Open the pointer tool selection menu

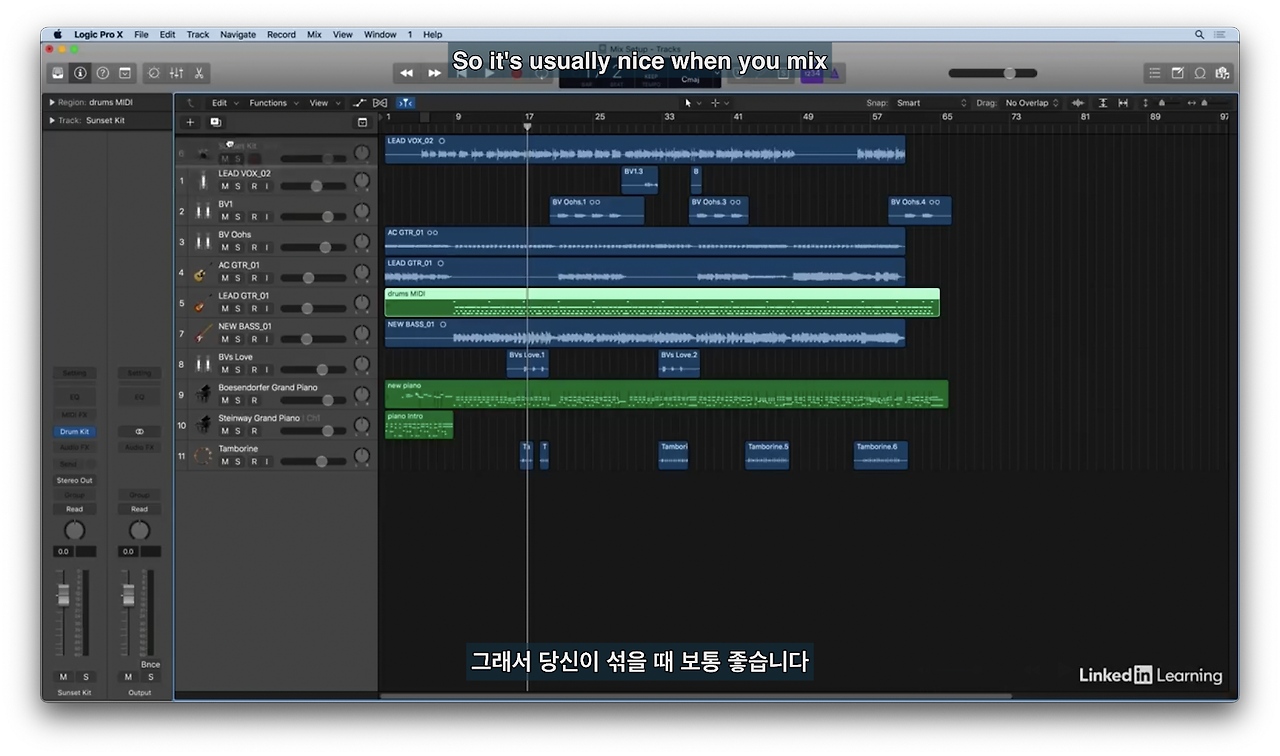[692, 103]
